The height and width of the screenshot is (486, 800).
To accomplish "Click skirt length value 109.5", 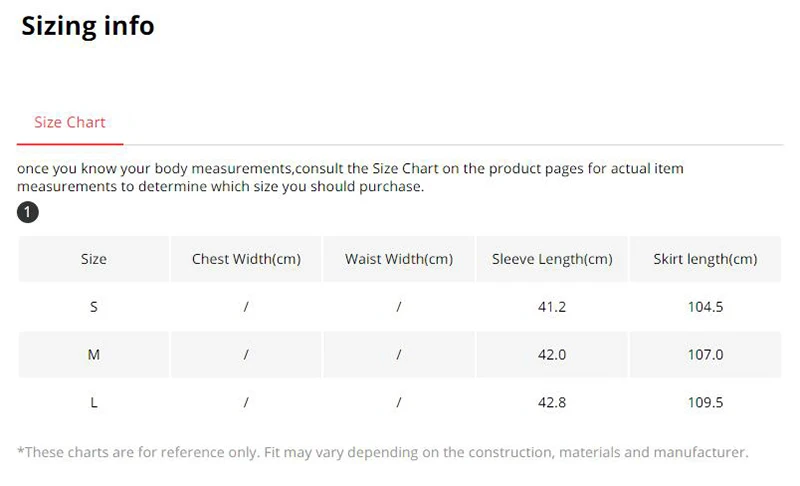I will click(706, 403).
